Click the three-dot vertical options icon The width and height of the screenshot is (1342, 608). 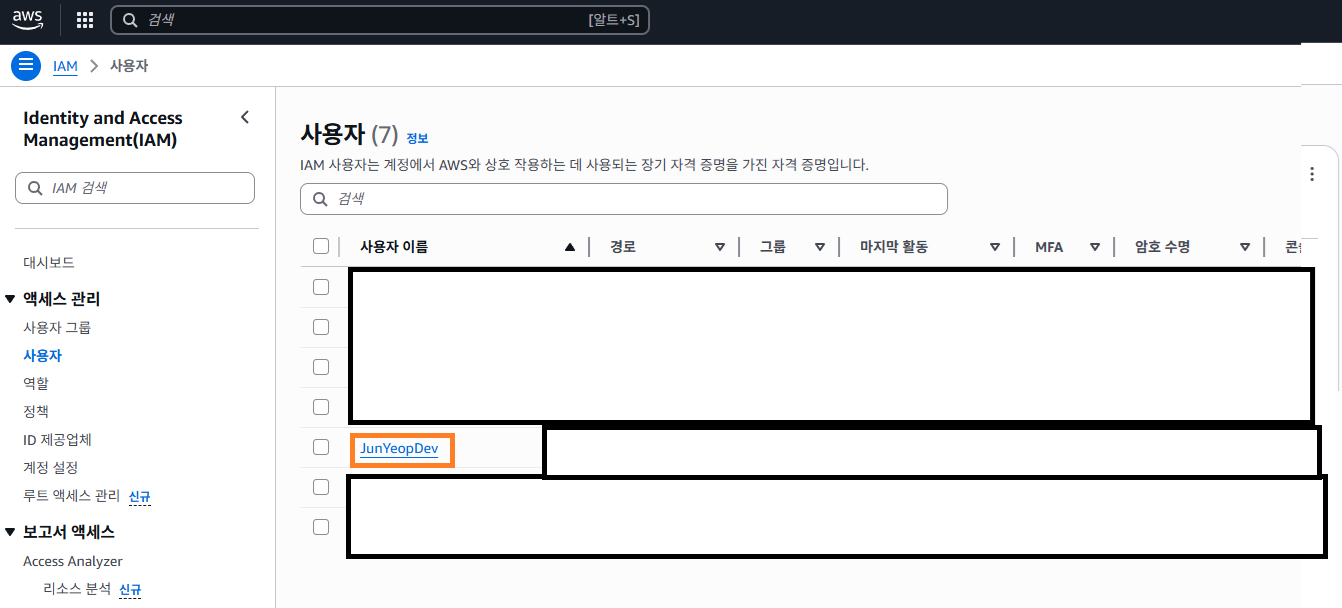(x=1312, y=174)
